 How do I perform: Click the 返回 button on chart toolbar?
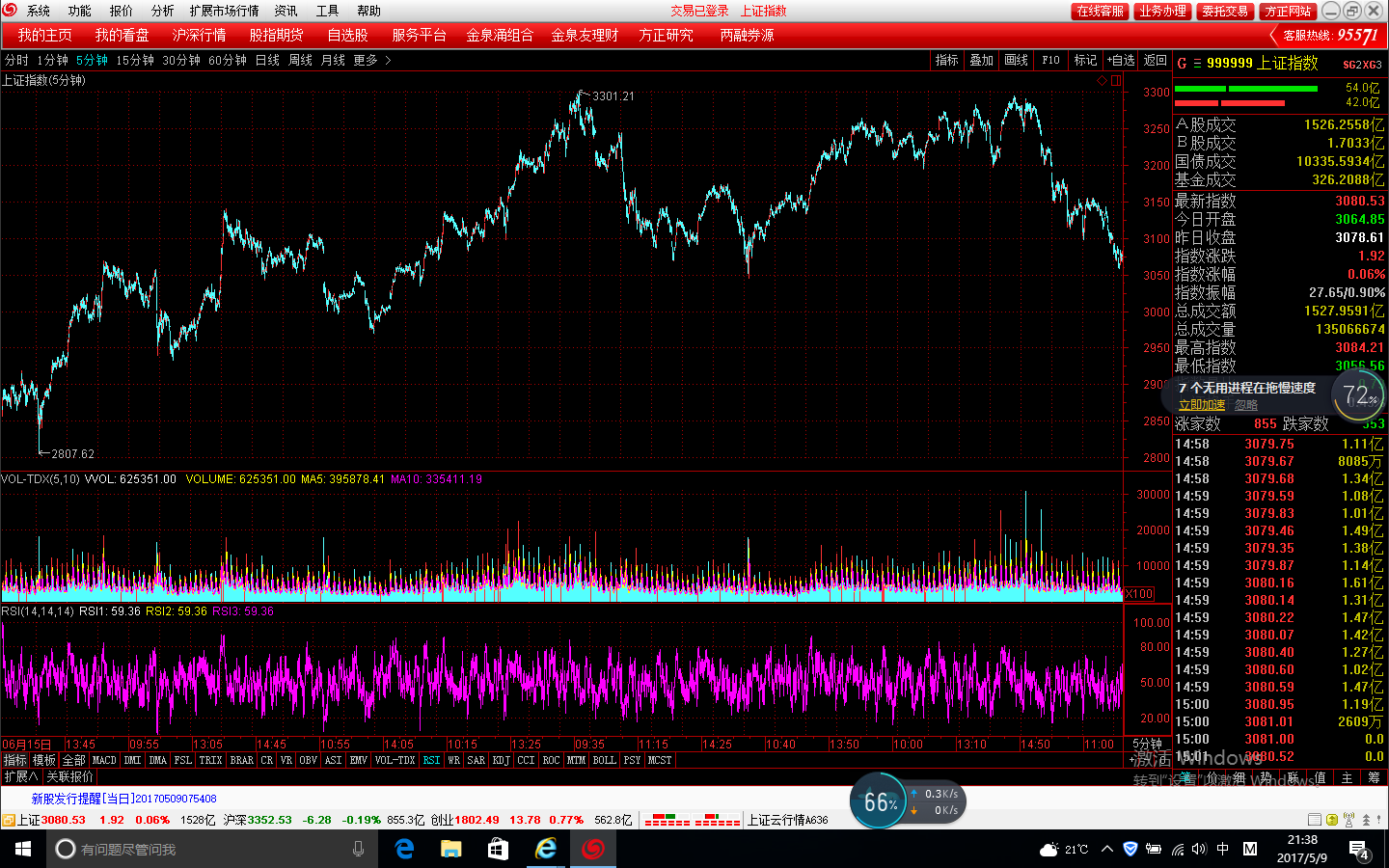(1156, 60)
